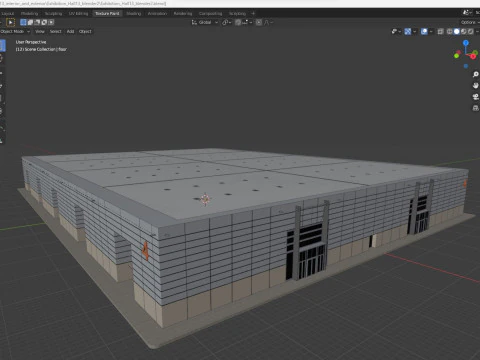The height and width of the screenshot is (360, 480).
Task: Open object types visibility dropdown
Action: 396,31
